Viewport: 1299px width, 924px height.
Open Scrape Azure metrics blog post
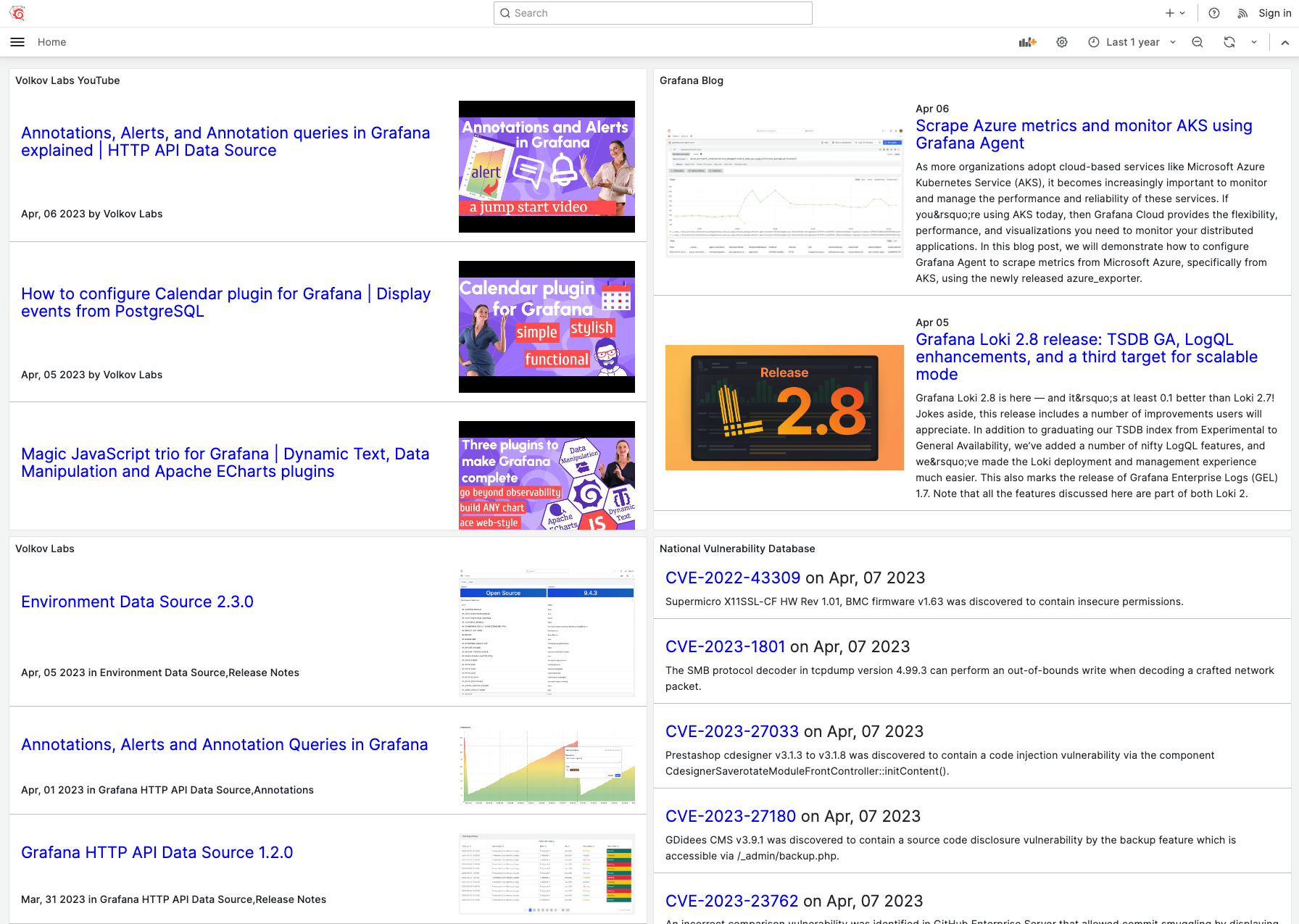[1084, 134]
